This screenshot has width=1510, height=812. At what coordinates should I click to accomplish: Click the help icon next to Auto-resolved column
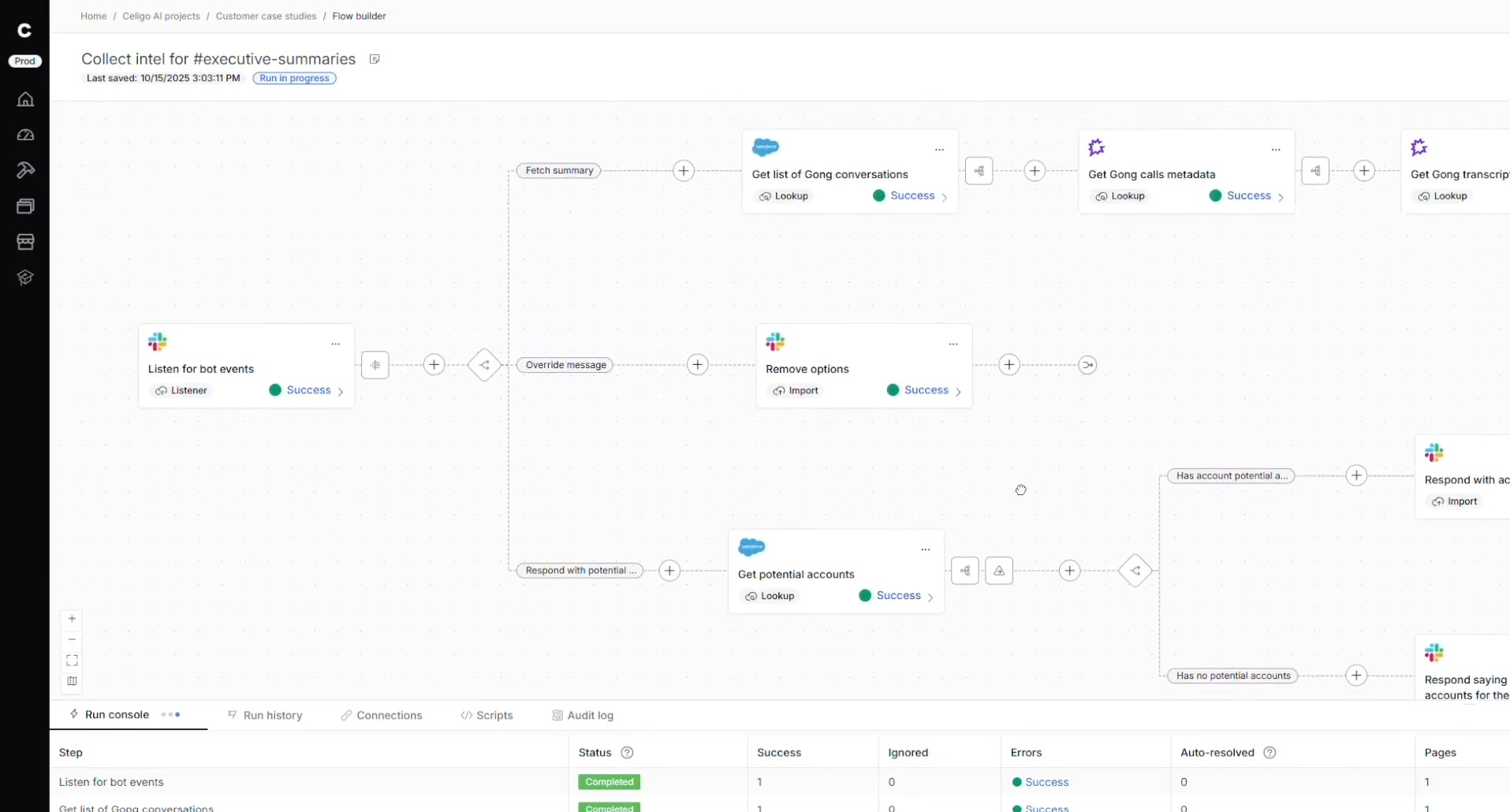[x=1270, y=753]
